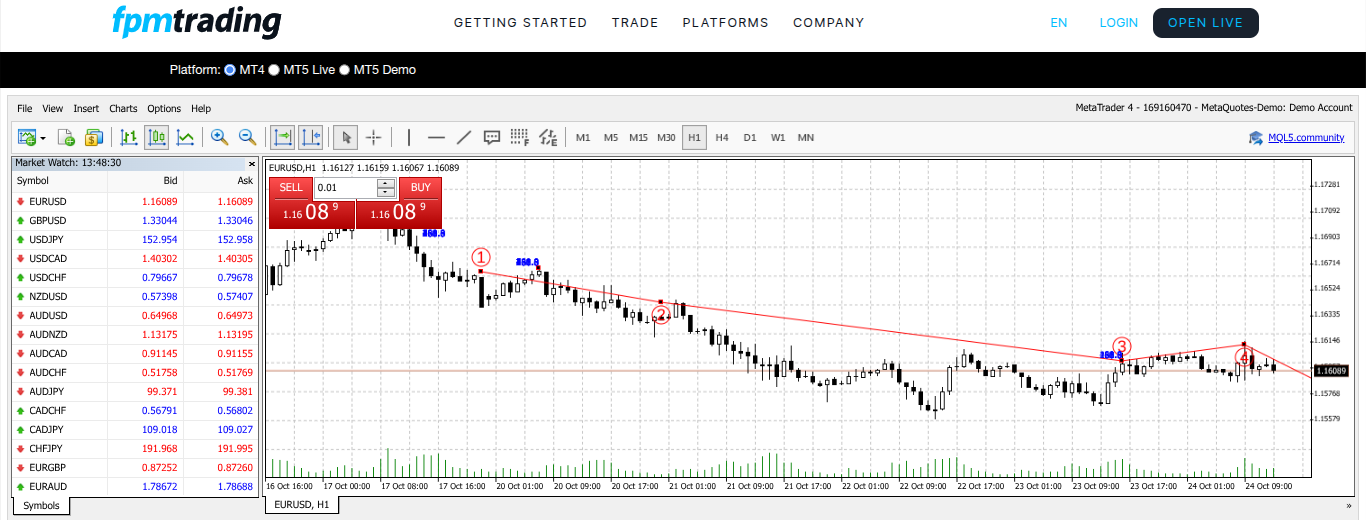
Task: Open the View menu
Action: [53, 108]
